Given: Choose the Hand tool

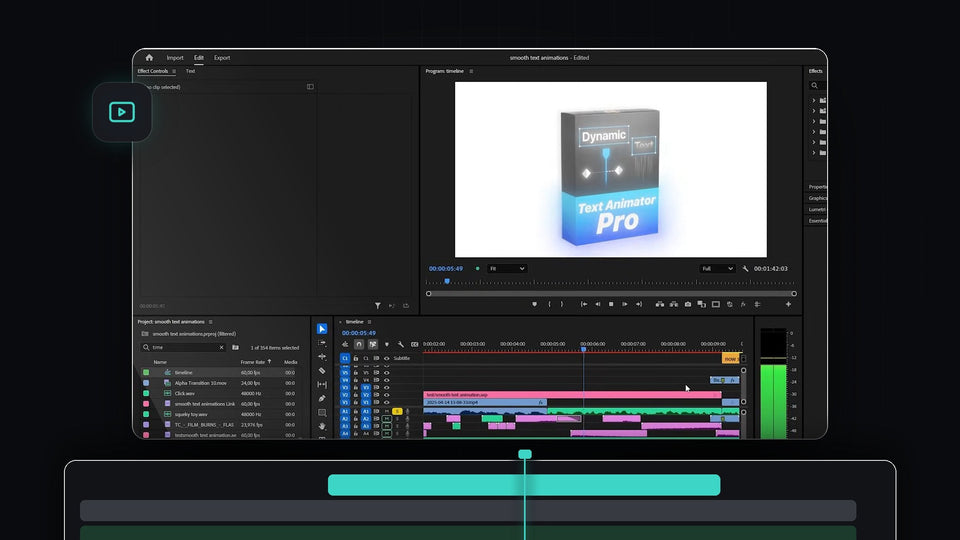Looking at the screenshot, I should [x=322, y=426].
